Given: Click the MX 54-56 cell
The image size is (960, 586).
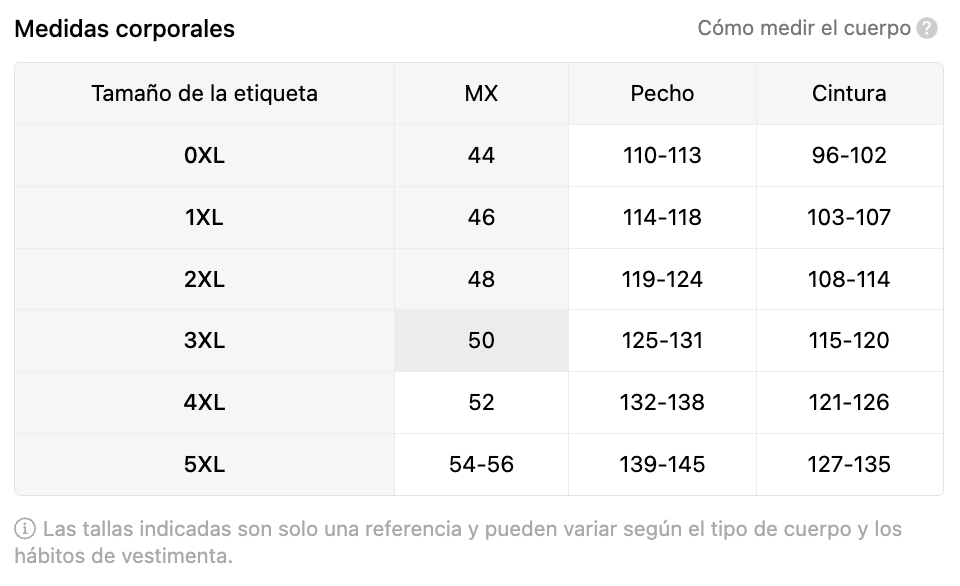Looking at the screenshot, I should (481, 464).
